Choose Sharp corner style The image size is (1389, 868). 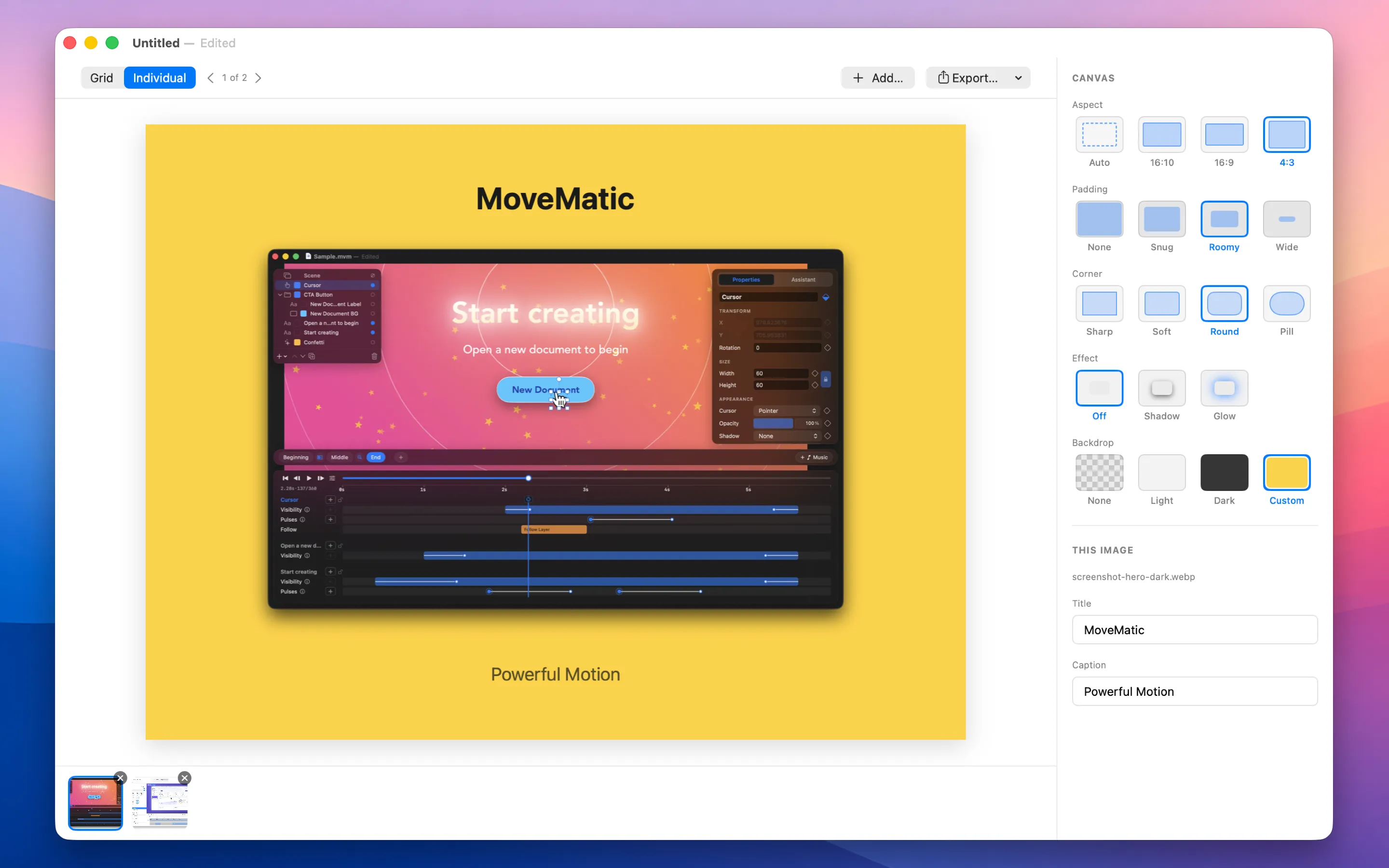tap(1099, 303)
